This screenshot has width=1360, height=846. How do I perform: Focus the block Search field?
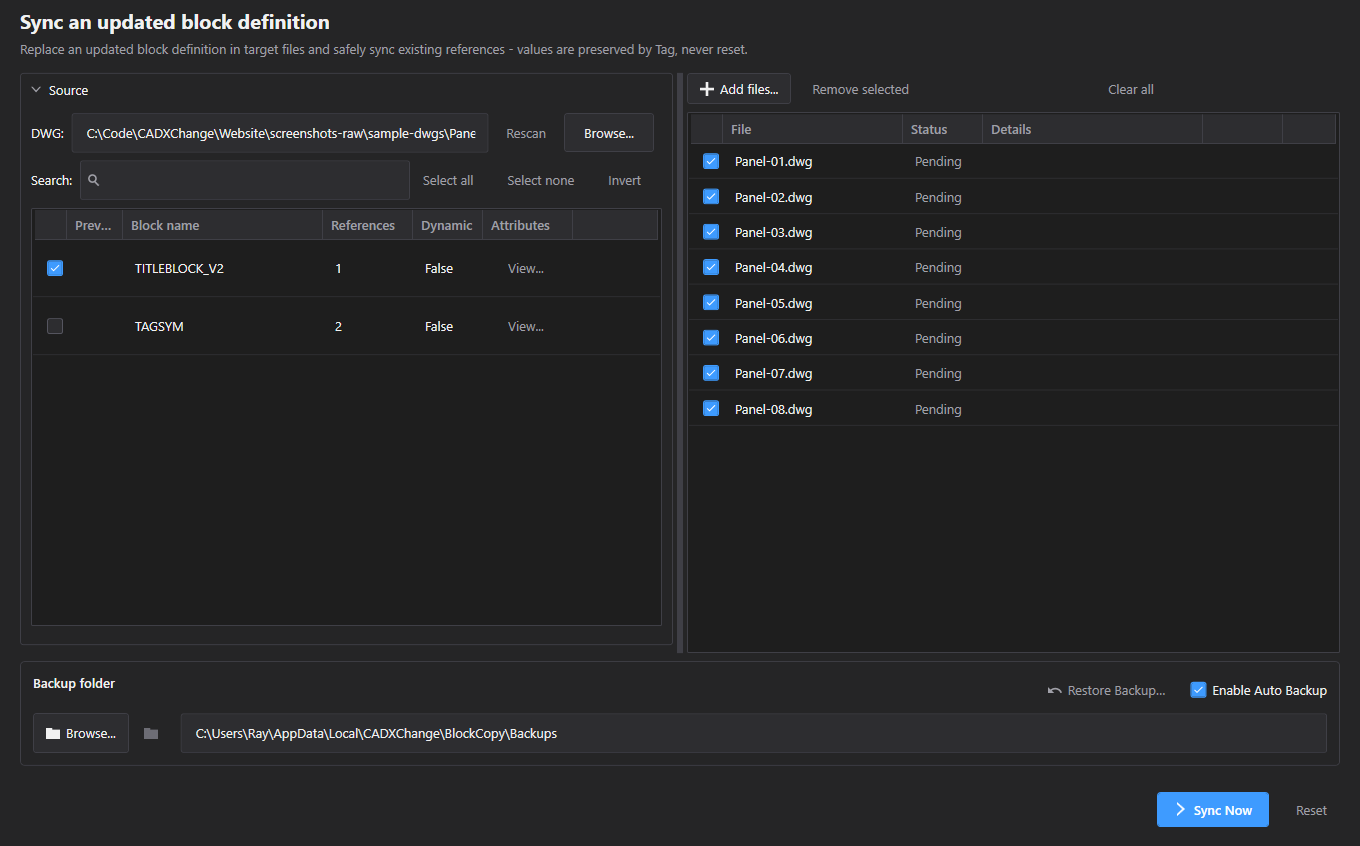click(x=245, y=181)
